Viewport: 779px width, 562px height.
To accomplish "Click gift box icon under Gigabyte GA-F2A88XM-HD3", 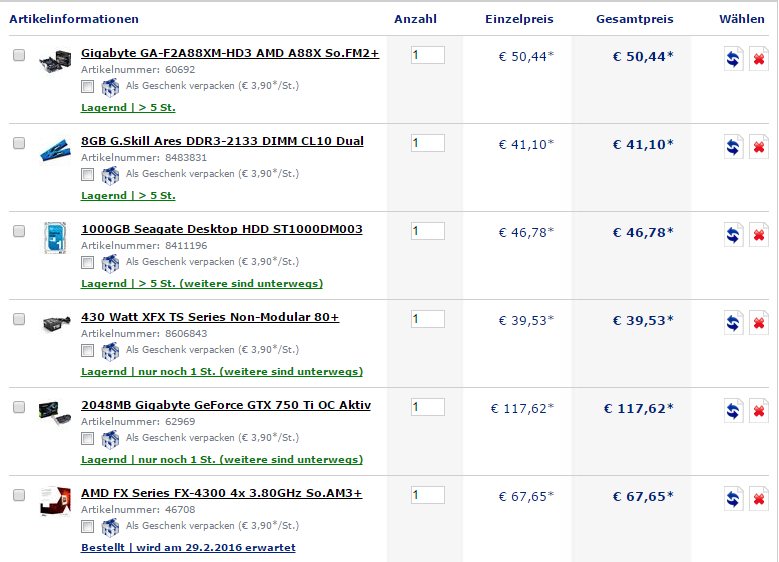I will [x=110, y=87].
